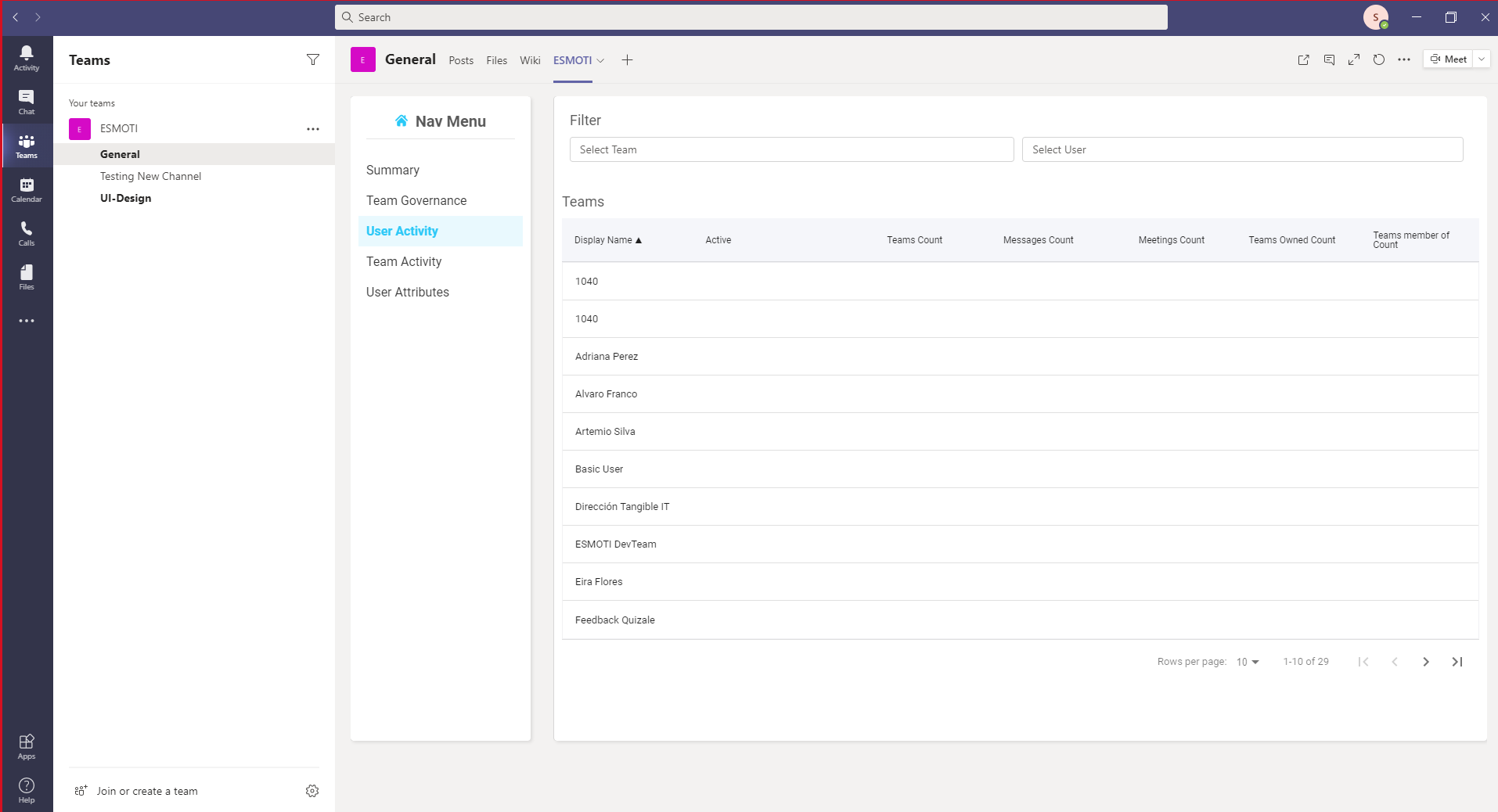The width and height of the screenshot is (1498, 812).
Task: Switch to the Posts tab
Action: 461,60
